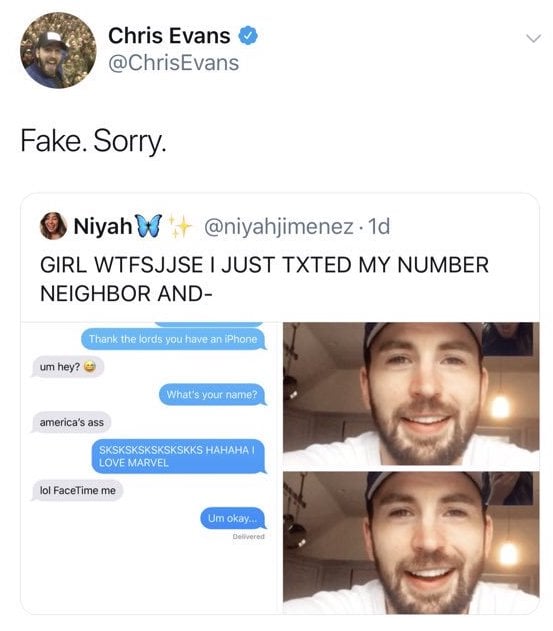This screenshot has width=553, height=631.
Task: Open the top FaceTime screenshot
Action: click(411, 393)
